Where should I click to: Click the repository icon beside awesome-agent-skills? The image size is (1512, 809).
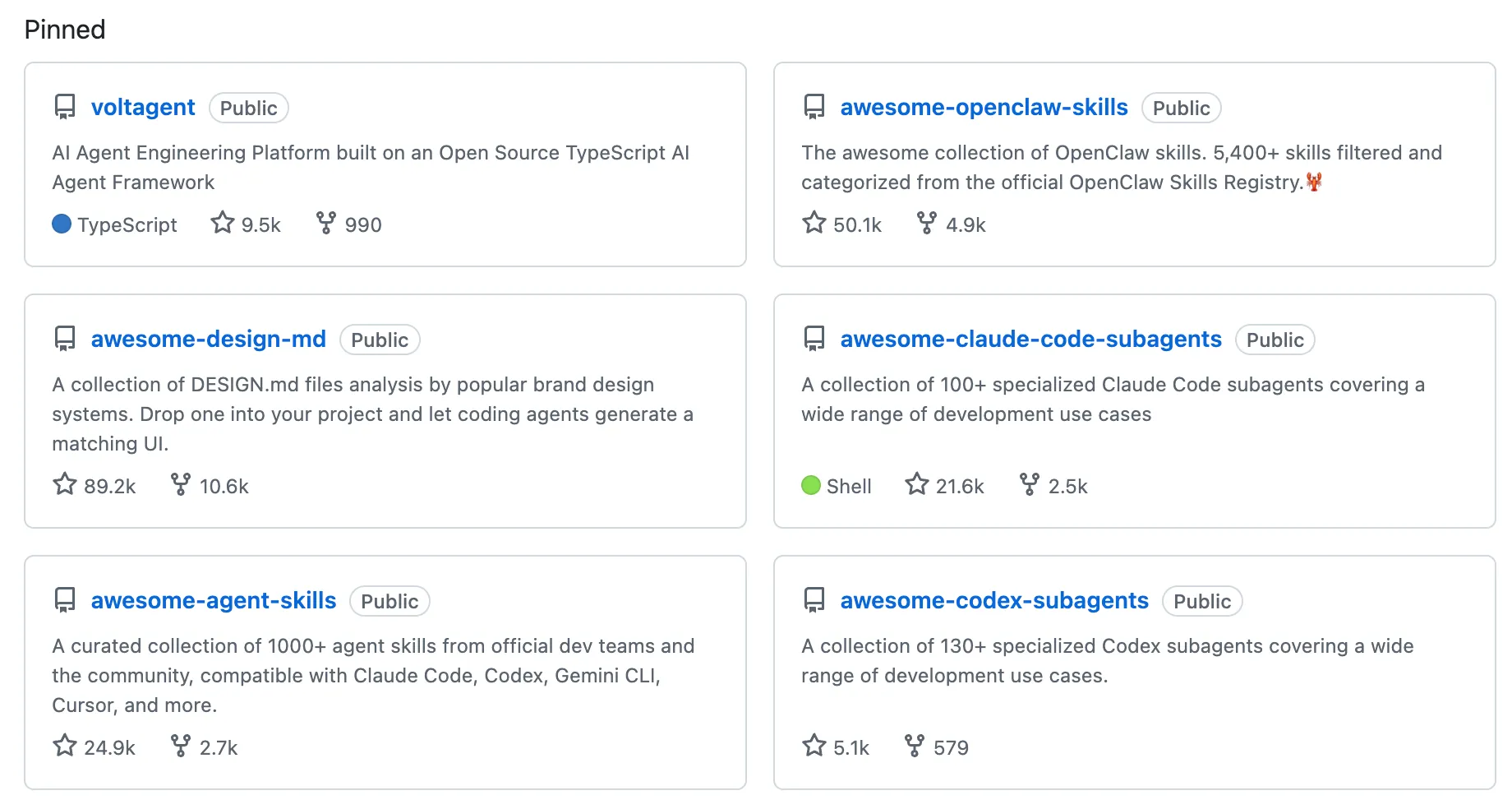[x=65, y=601]
